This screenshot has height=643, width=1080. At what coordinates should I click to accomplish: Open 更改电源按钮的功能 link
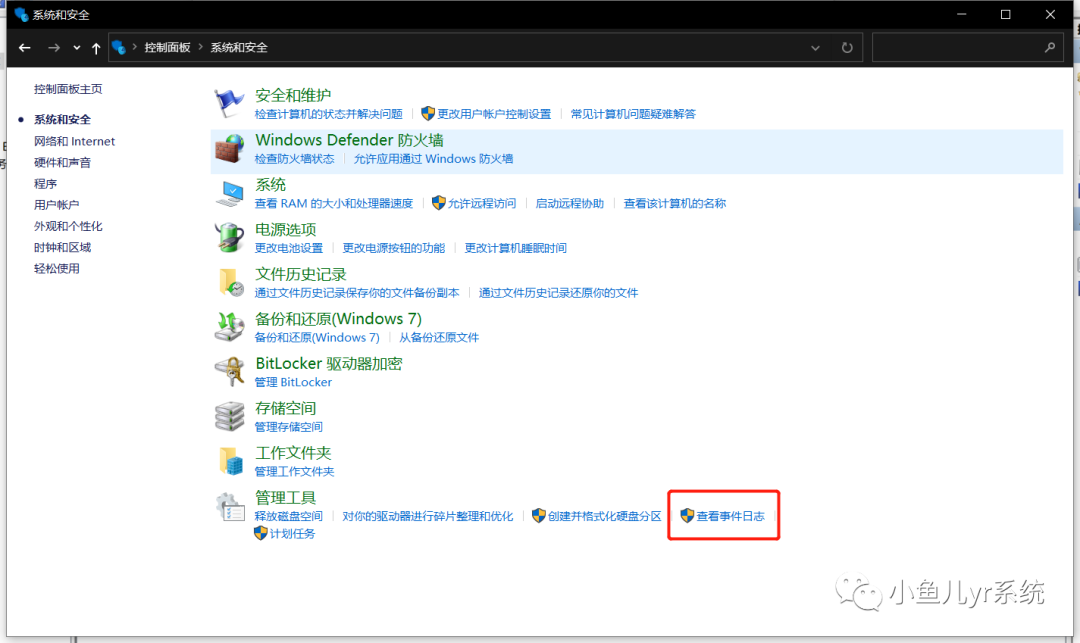tap(394, 249)
